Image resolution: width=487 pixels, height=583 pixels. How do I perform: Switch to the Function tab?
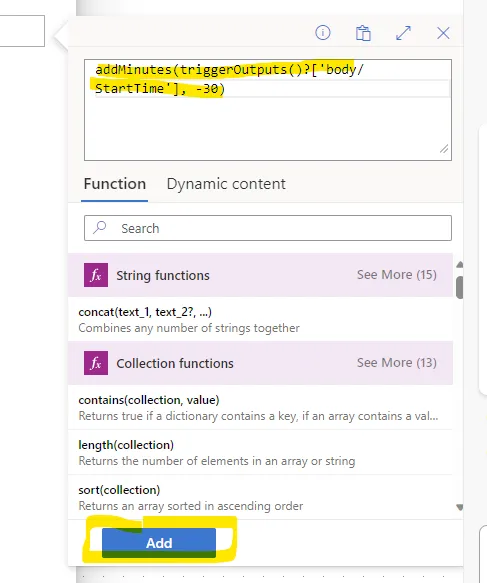(x=115, y=184)
